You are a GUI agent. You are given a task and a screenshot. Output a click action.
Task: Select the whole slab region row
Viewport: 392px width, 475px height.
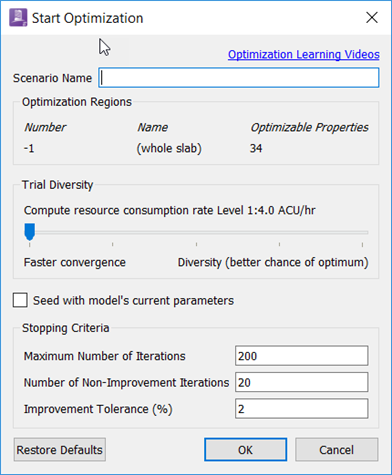pyautogui.click(x=196, y=148)
